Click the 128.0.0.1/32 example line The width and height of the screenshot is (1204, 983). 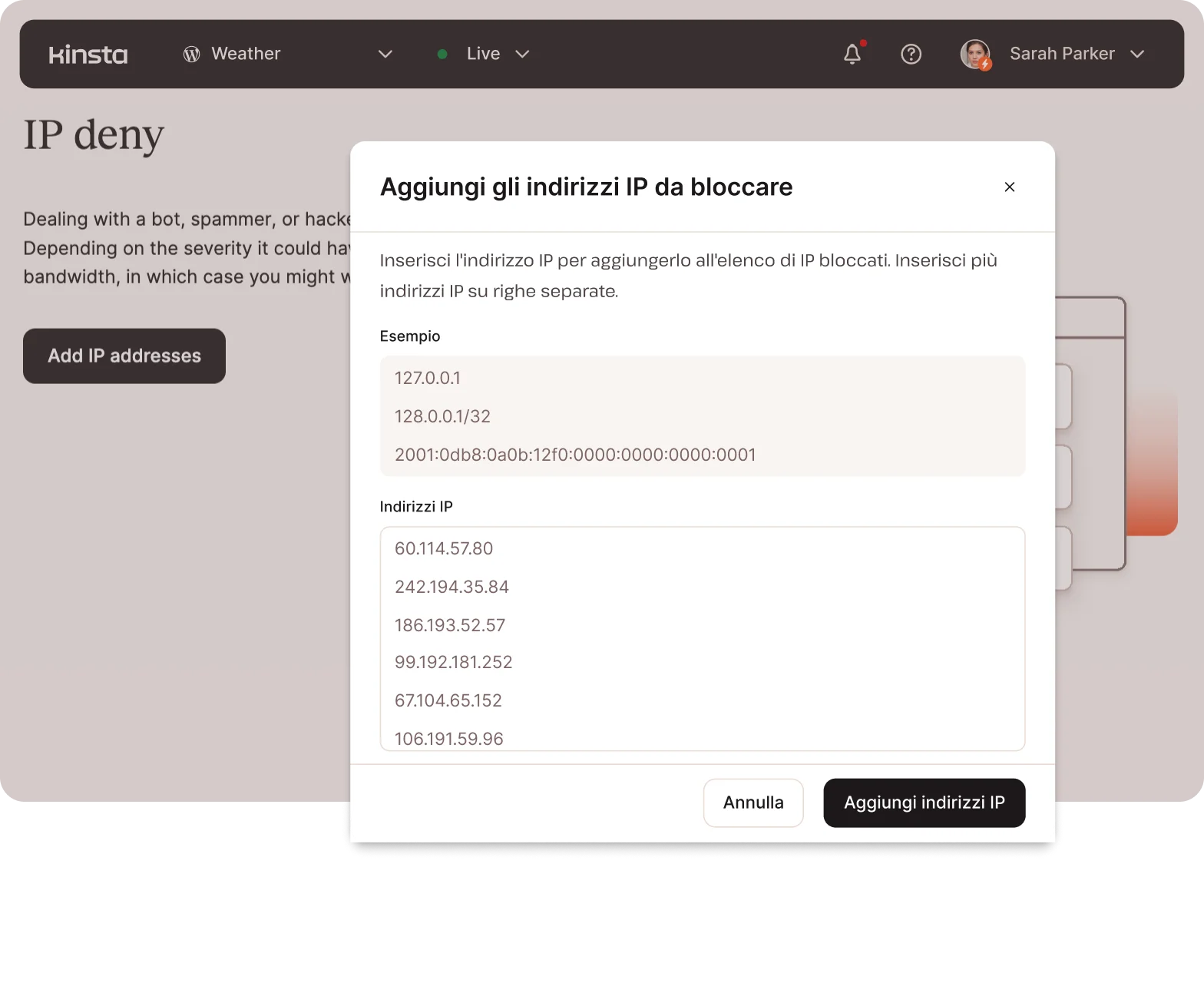[442, 416]
